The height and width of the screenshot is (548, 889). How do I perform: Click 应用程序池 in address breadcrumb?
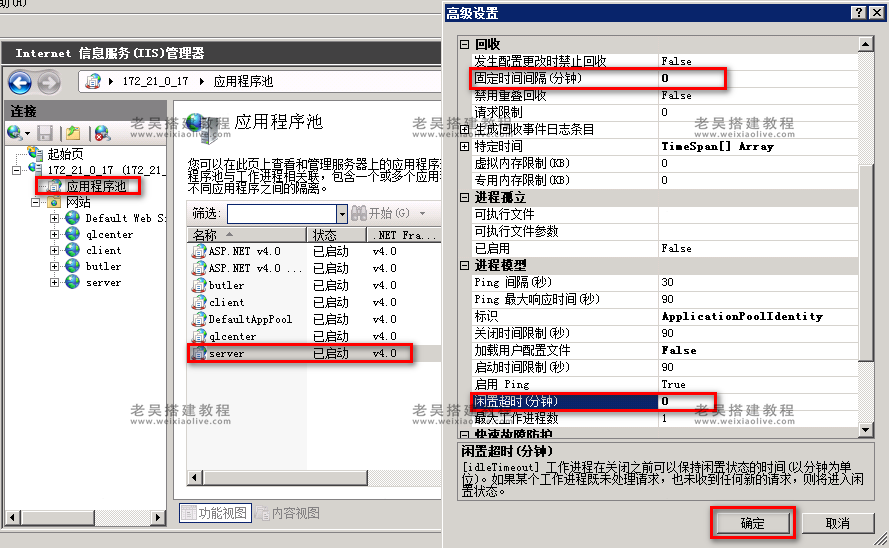pyautogui.click(x=243, y=81)
